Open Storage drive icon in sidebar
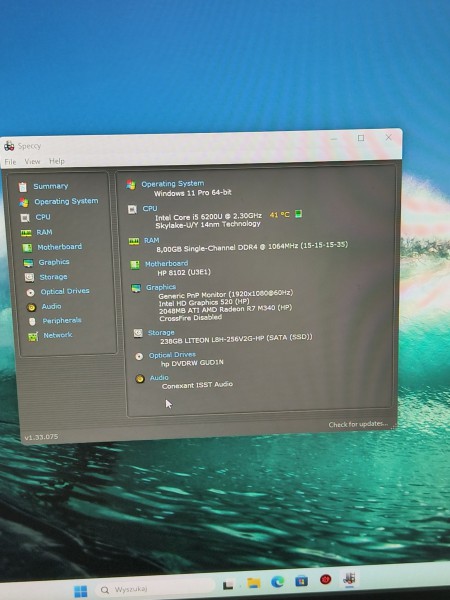Viewport: 450px width, 600px height. click(29, 277)
